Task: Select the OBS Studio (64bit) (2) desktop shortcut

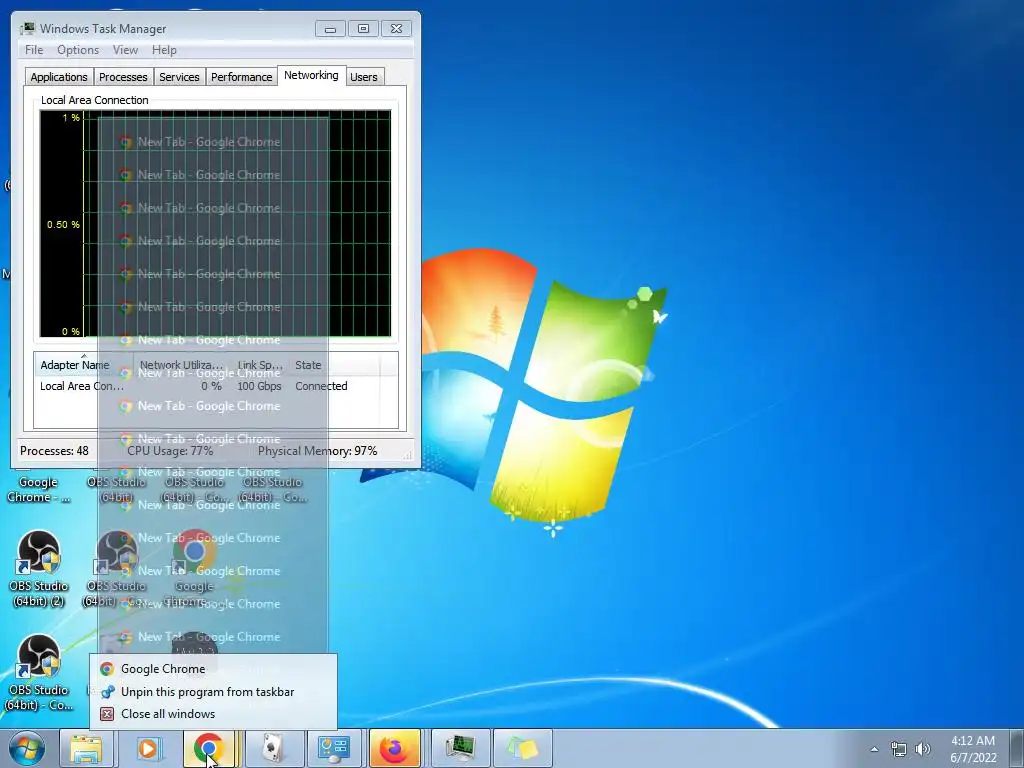Action: (x=39, y=568)
